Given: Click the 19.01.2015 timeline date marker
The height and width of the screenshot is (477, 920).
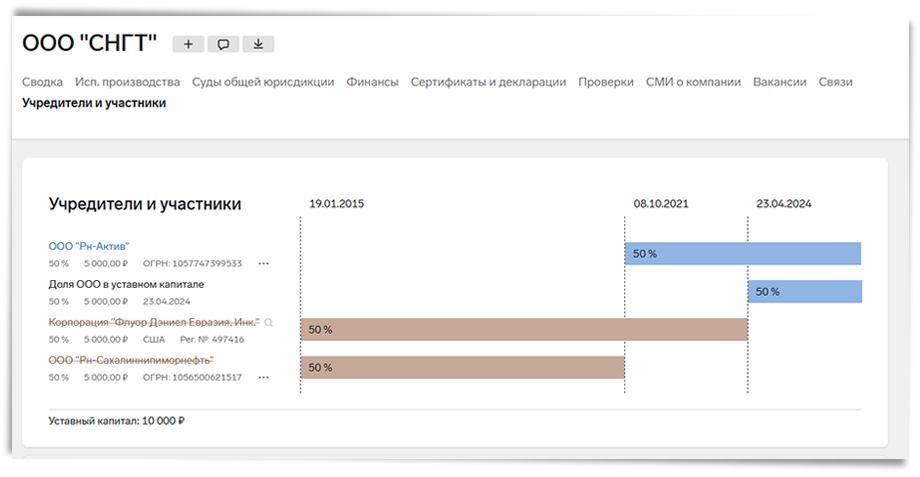Looking at the screenshot, I should (x=337, y=204).
